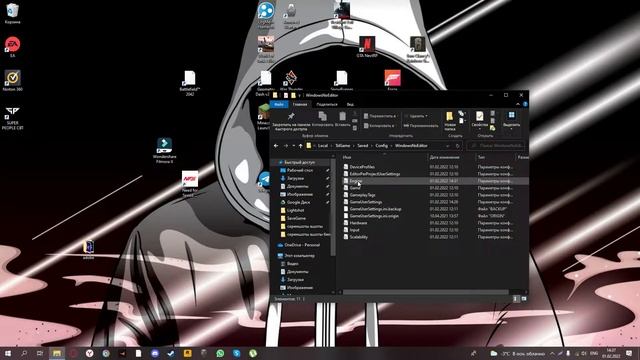Viewport: 640px width, 360px height.
Task: Open the Удалить dropdown in ribbon
Action: (x=416, y=116)
